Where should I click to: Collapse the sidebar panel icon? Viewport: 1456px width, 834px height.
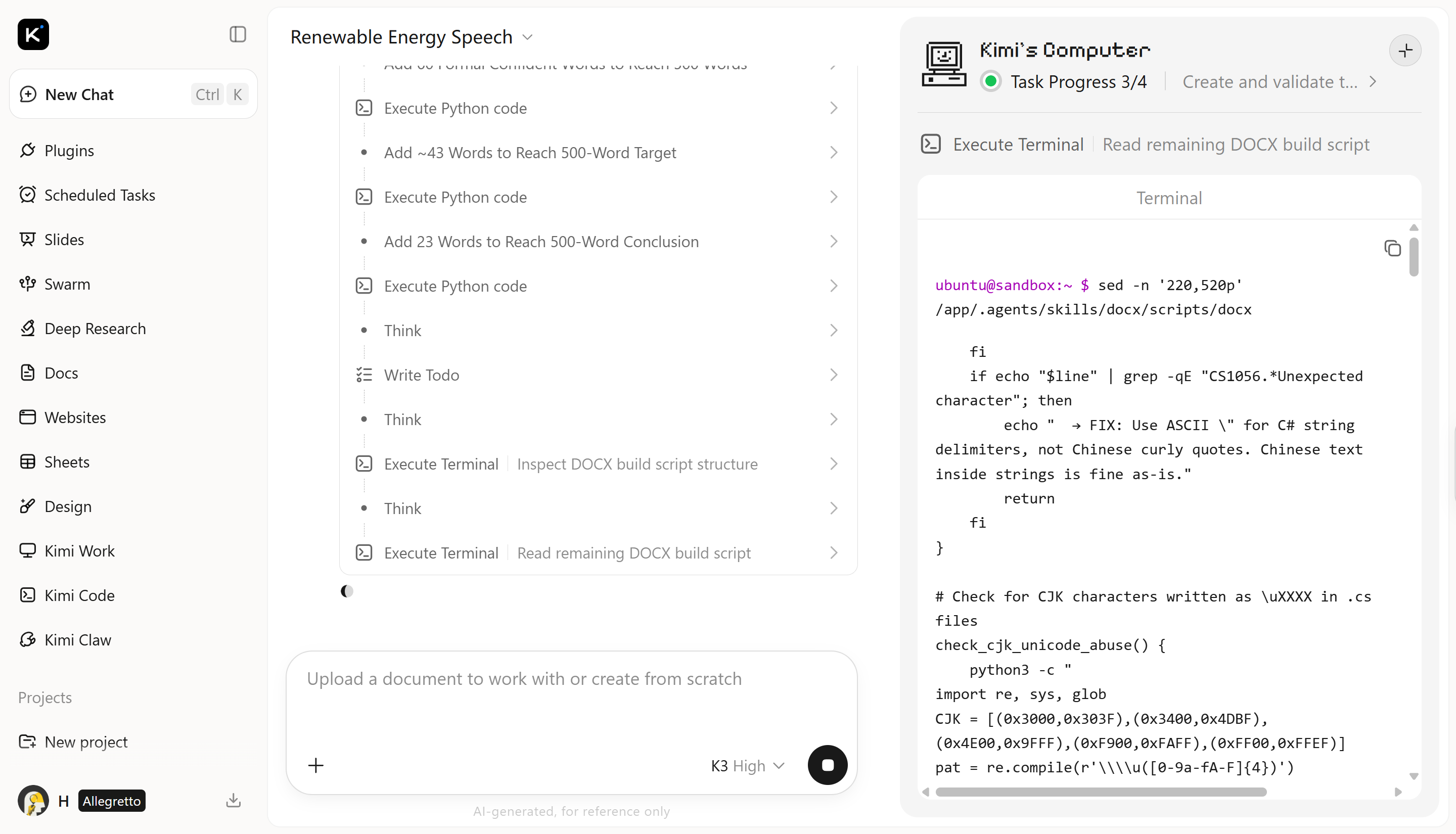[238, 34]
